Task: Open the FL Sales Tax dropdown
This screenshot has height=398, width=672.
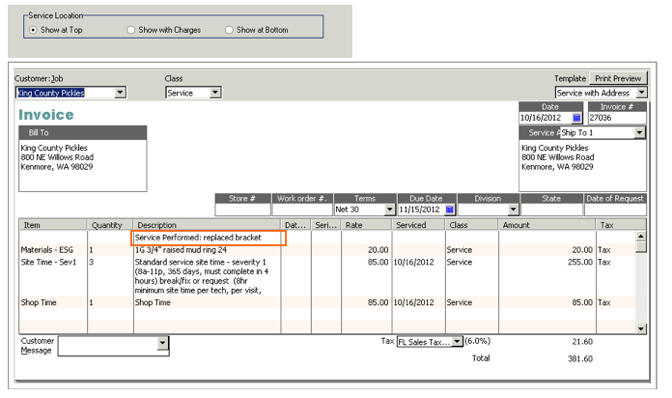Action: click(457, 341)
